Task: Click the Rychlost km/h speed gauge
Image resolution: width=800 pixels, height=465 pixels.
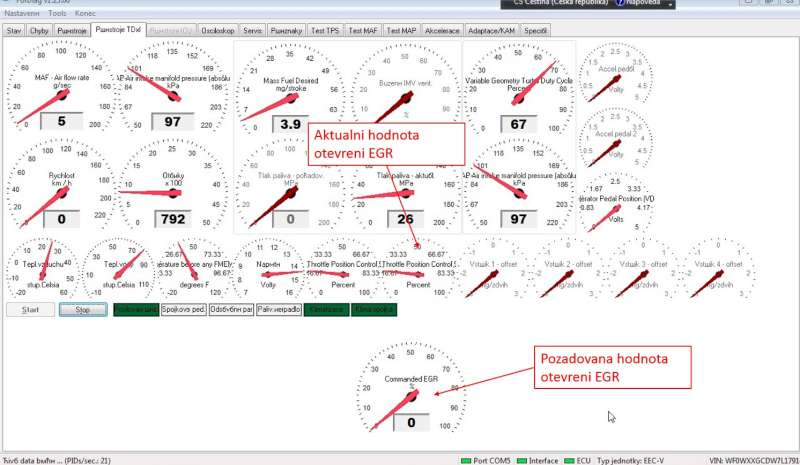Action: (61, 186)
